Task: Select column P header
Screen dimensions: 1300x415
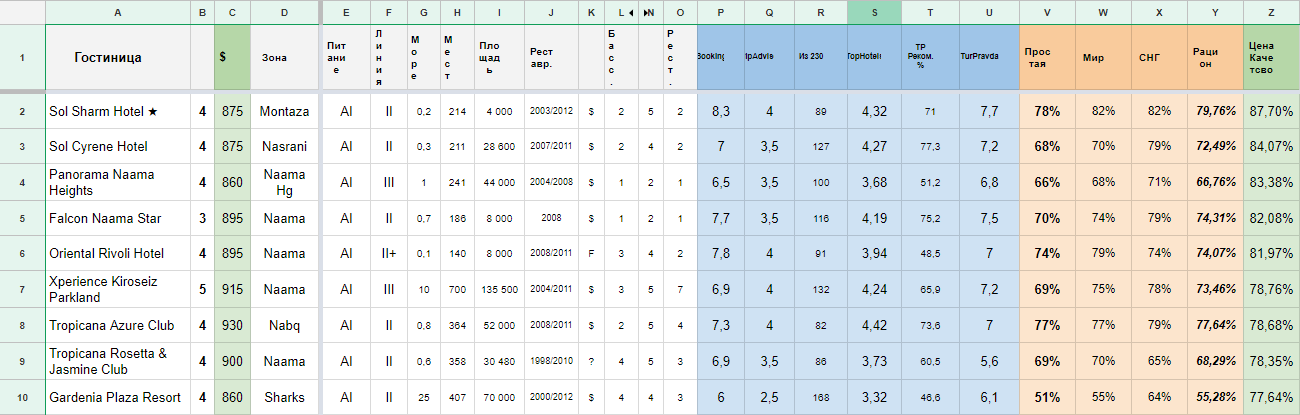Action: click(x=721, y=12)
